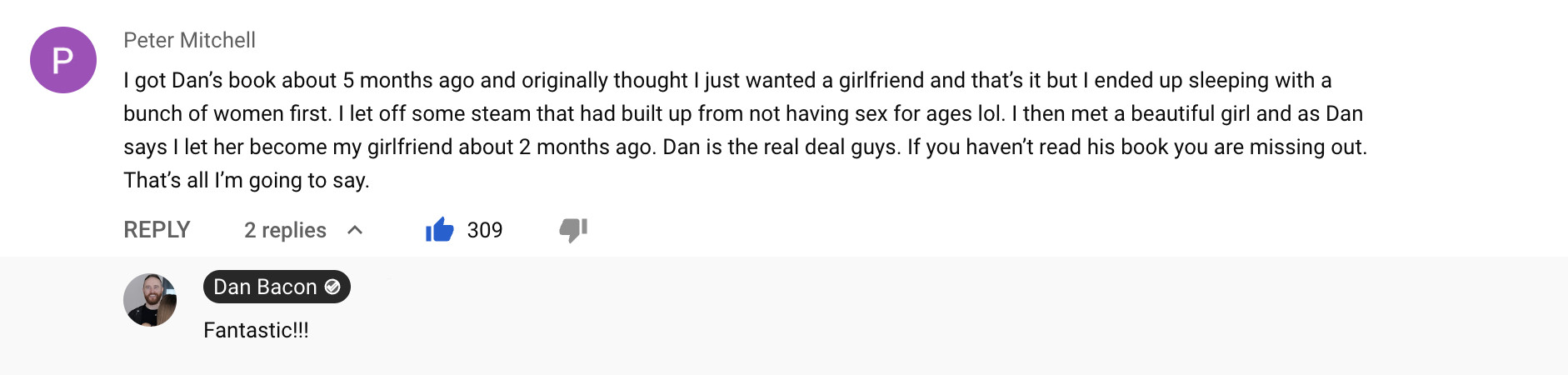The image size is (1568, 375).
Task: Open Peter Mitchell's purple P avatar
Action: 63,60
